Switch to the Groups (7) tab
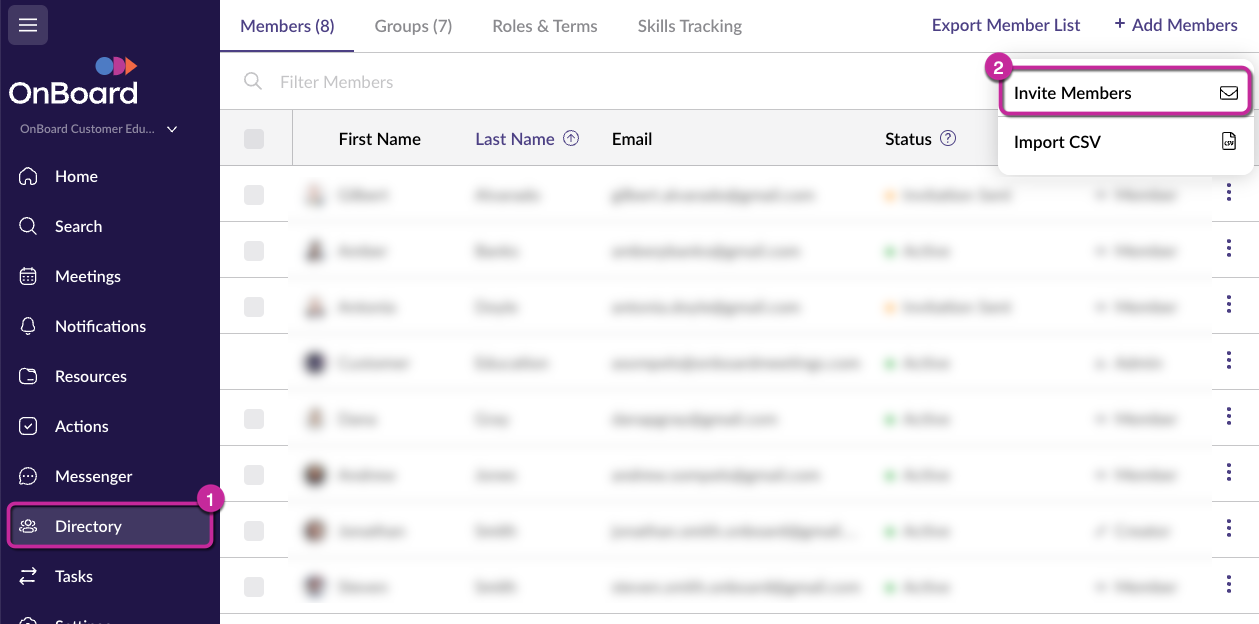The image size is (1259, 624). (413, 26)
